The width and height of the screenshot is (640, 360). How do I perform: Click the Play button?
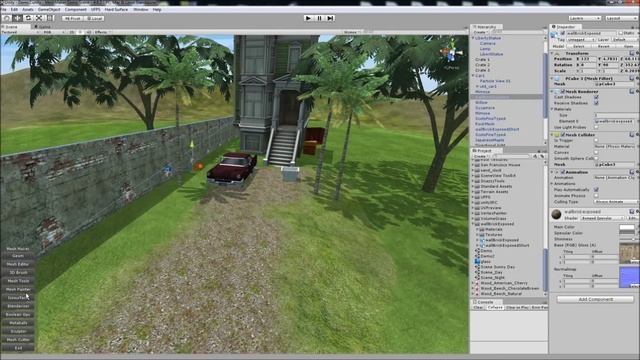pyautogui.click(x=308, y=18)
